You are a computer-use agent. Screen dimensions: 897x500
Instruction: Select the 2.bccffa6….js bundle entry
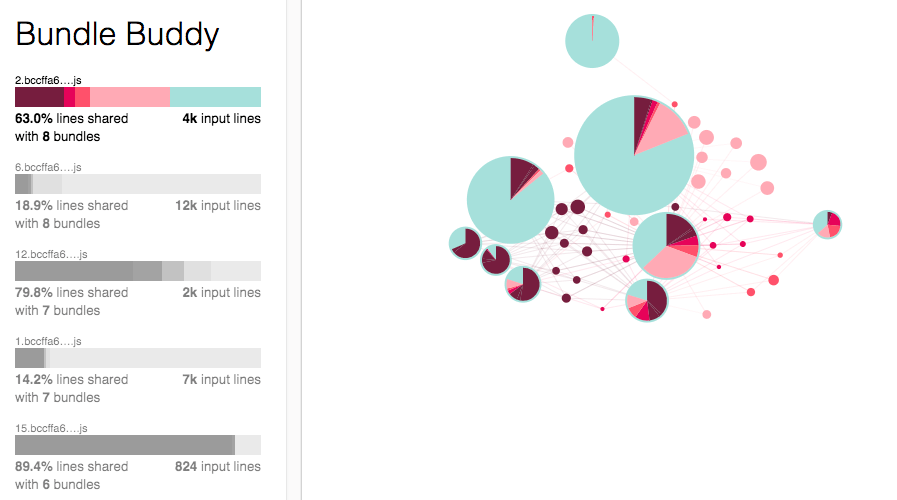(x=138, y=109)
